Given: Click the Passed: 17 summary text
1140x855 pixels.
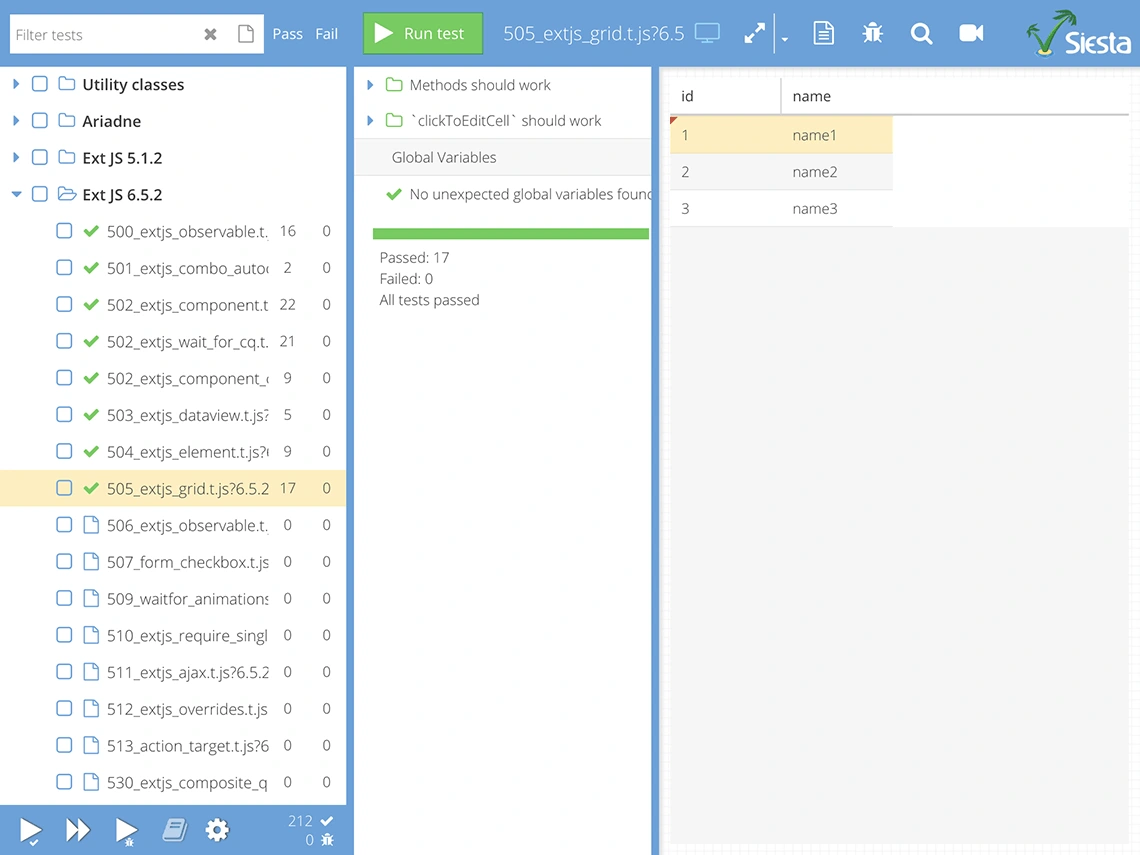Looking at the screenshot, I should tap(414, 257).
